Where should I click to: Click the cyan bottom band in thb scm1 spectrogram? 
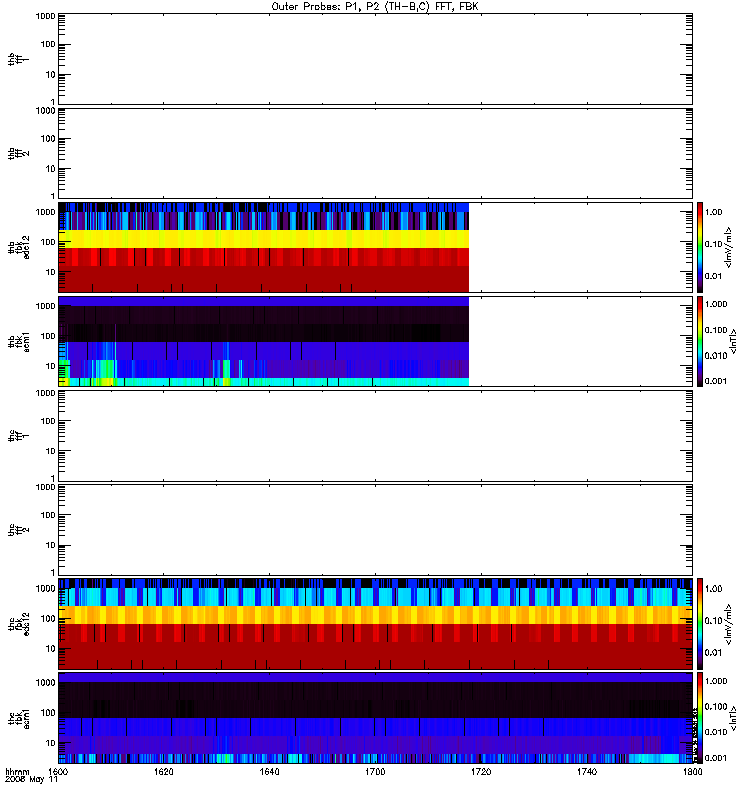point(264,382)
